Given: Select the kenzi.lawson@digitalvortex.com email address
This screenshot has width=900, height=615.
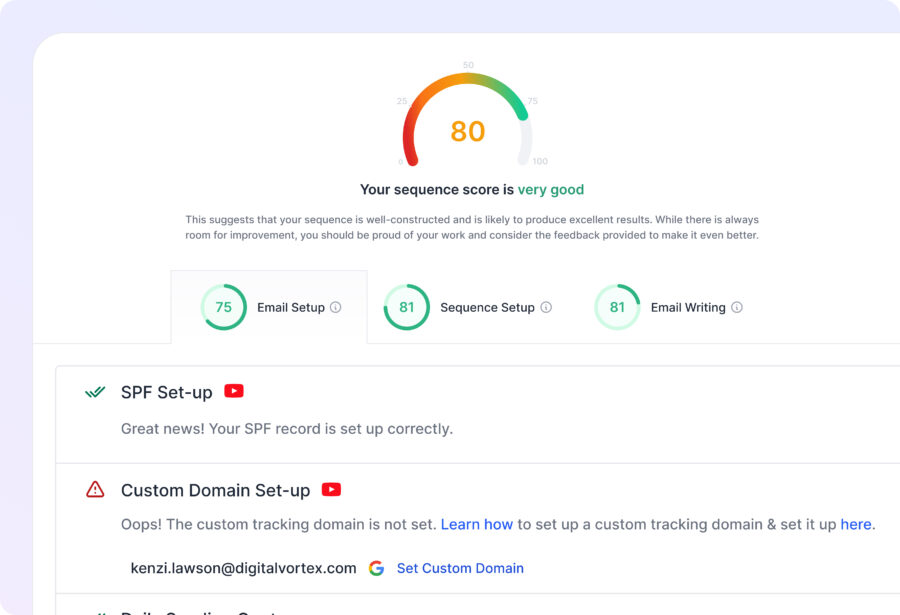Looking at the screenshot, I should pyautogui.click(x=243, y=568).
